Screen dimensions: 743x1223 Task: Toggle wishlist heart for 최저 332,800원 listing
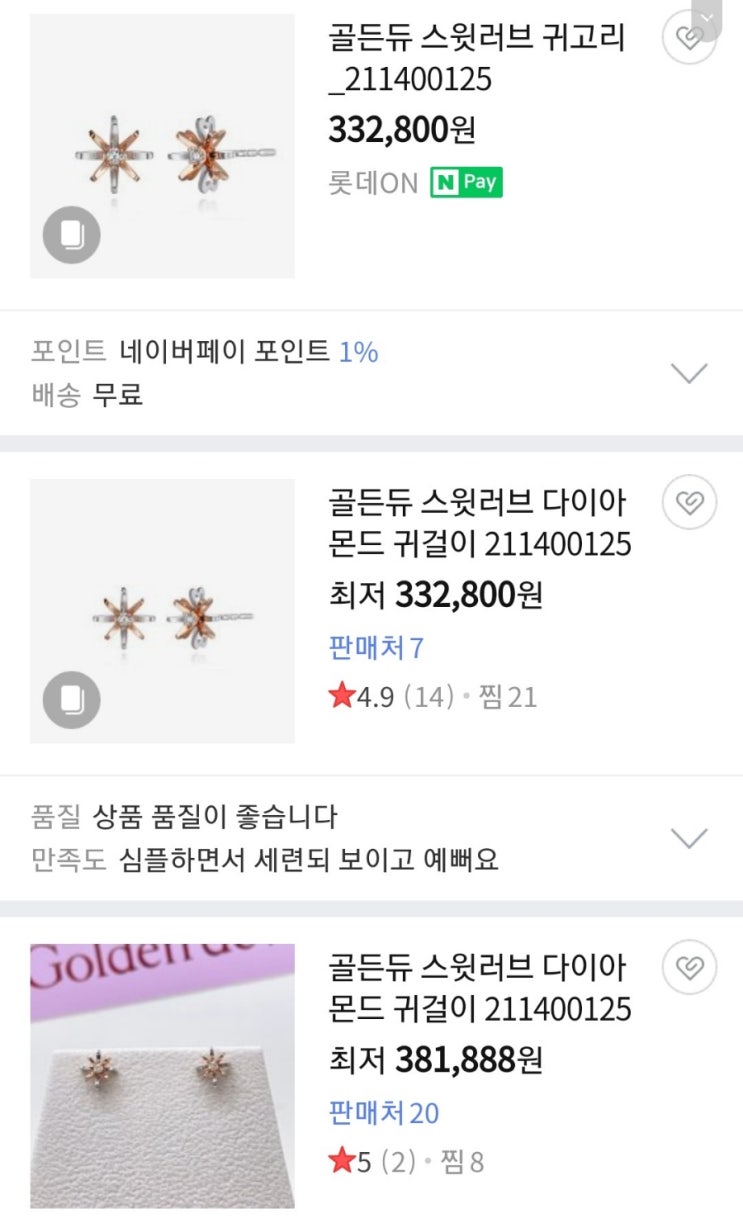click(x=689, y=503)
